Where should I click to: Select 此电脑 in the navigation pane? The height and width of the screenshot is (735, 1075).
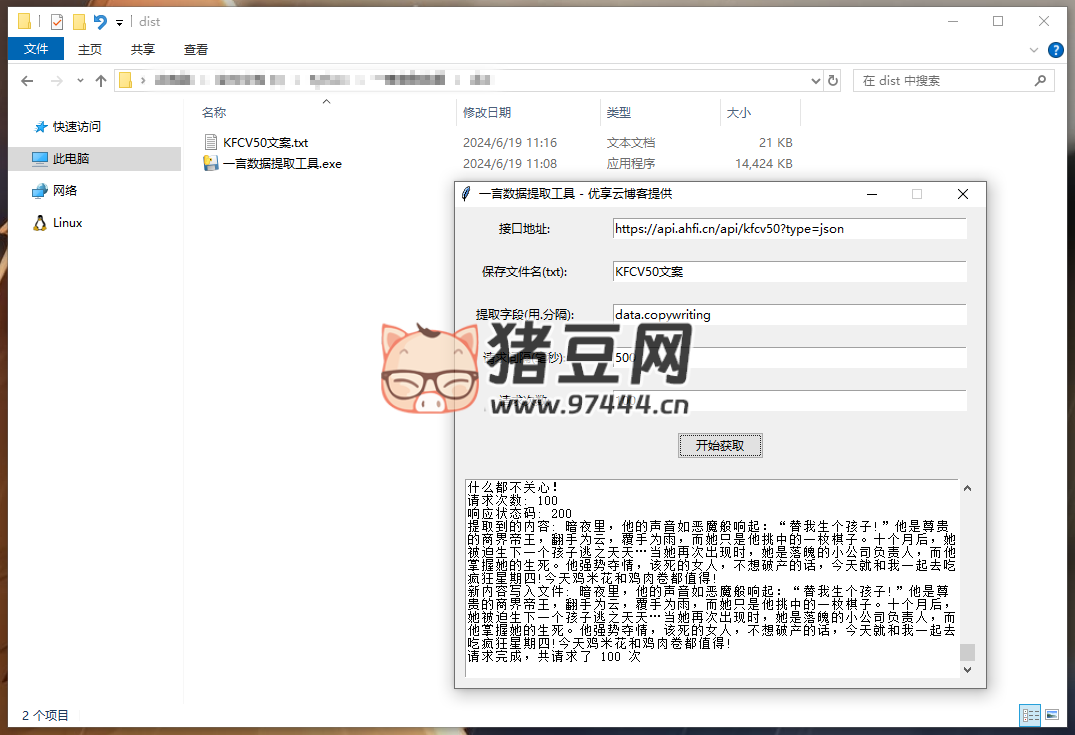point(70,158)
